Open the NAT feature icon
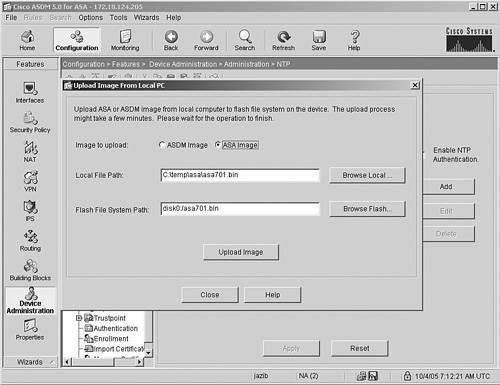This screenshot has height=385, width=500. tap(30, 152)
